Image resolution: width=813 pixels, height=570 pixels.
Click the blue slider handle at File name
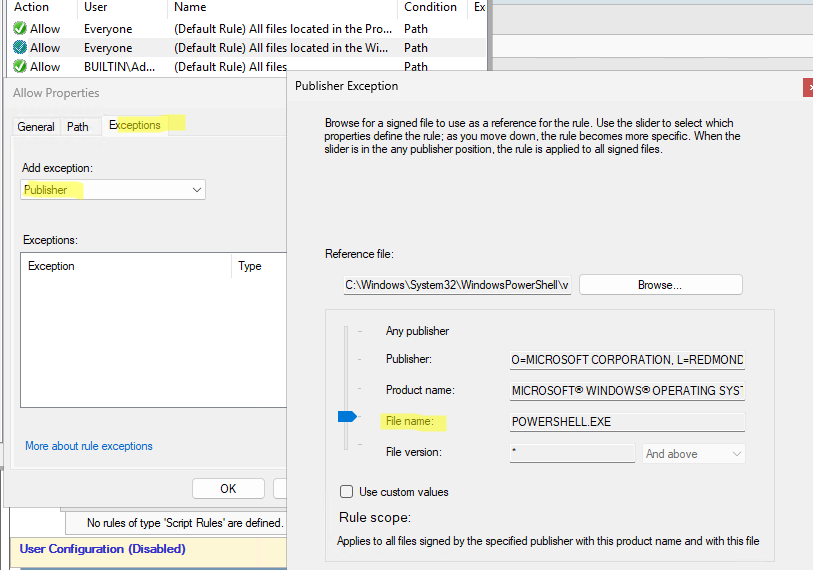[346, 416]
